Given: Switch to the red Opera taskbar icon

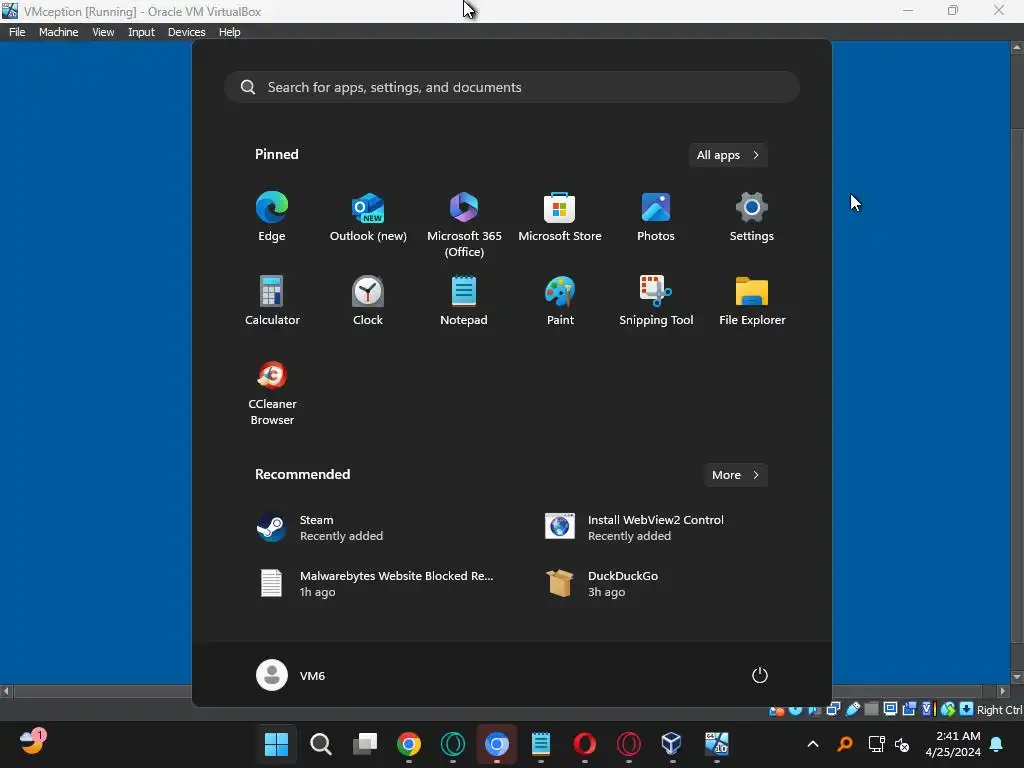Looking at the screenshot, I should [584, 744].
